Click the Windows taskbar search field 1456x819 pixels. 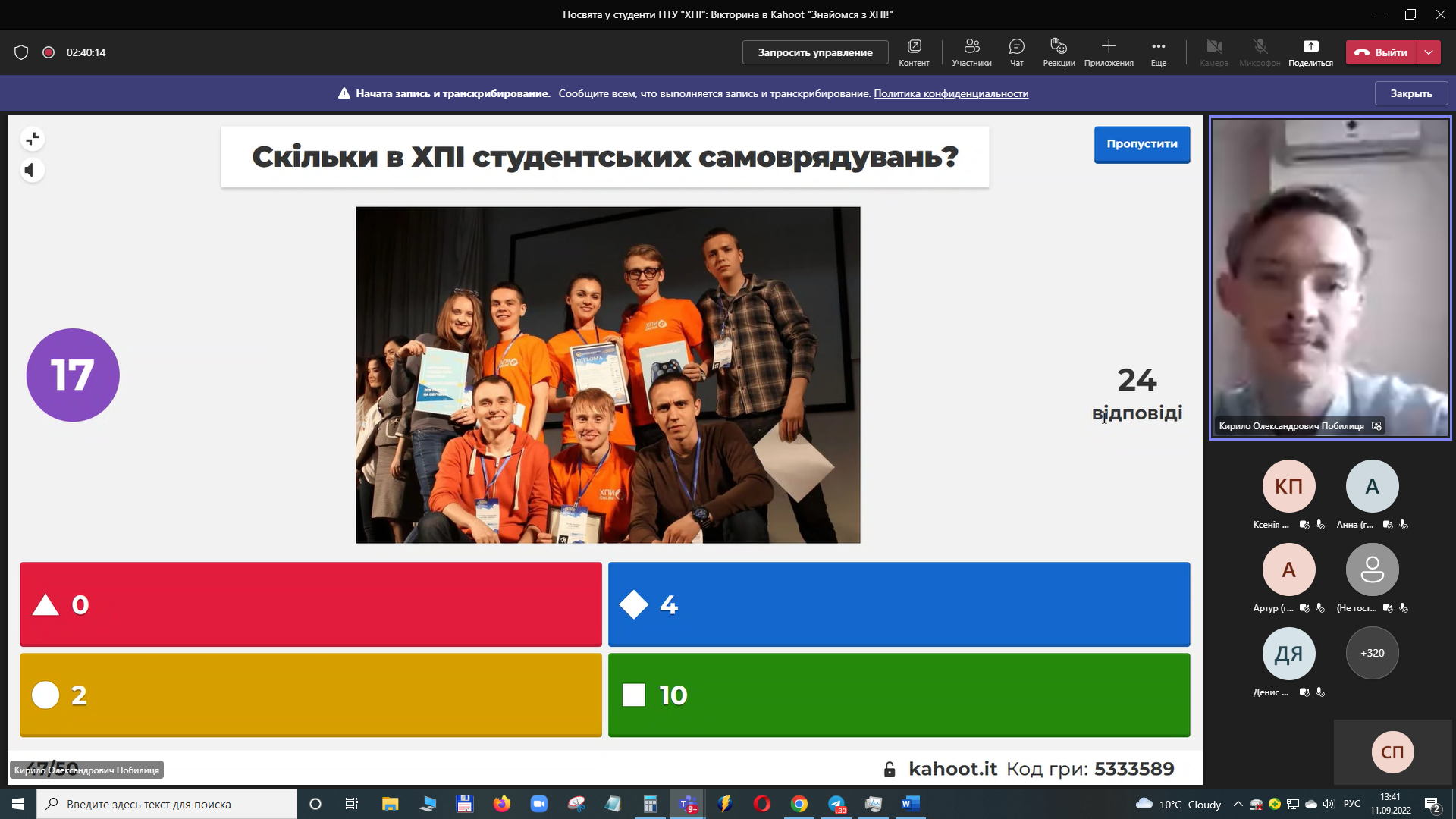[x=167, y=804]
